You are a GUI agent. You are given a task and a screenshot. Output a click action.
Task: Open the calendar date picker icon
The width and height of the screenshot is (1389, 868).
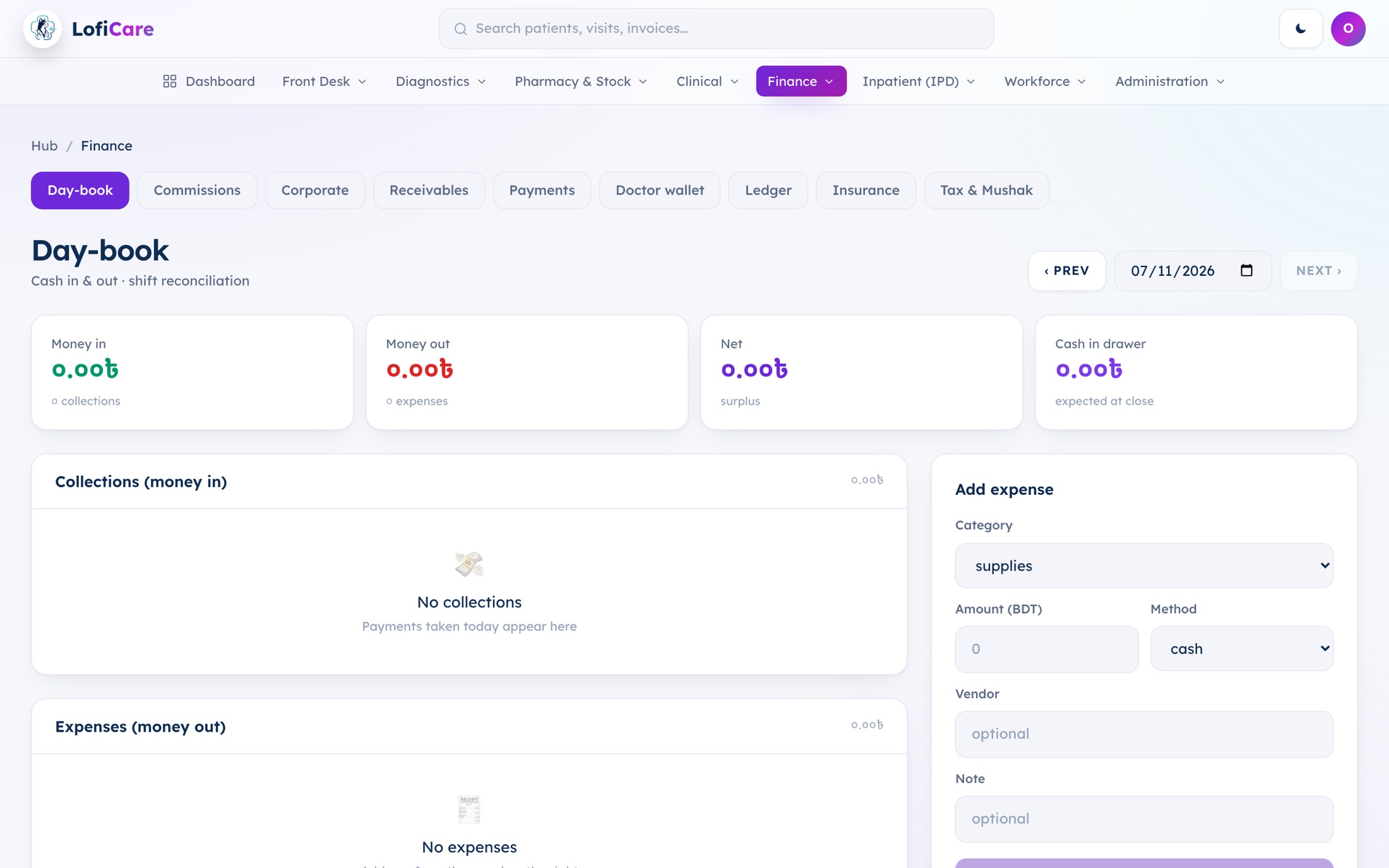[x=1246, y=270]
